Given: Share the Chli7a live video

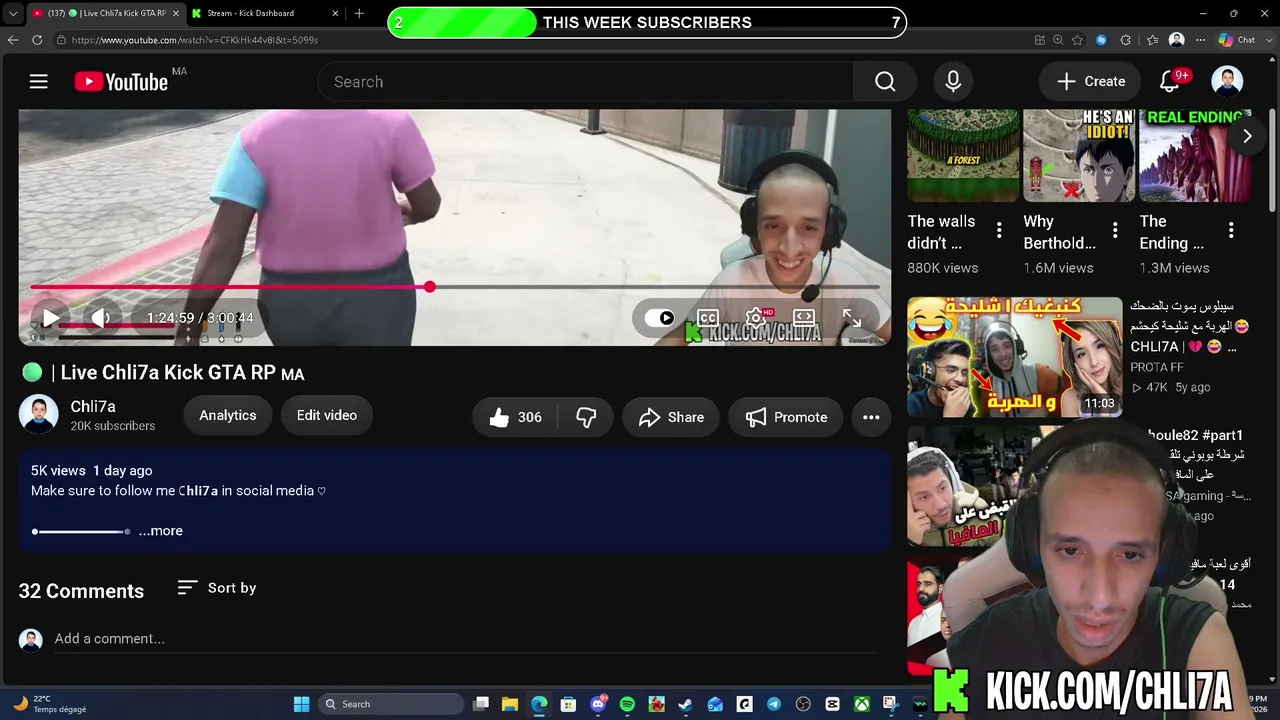Looking at the screenshot, I should pyautogui.click(x=671, y=417).
